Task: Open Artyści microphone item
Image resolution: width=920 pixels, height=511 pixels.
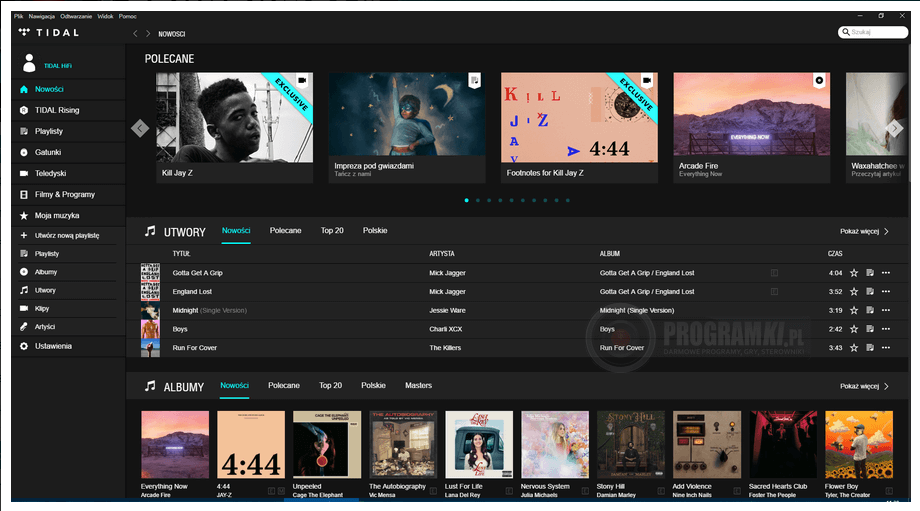Action: (24, 327)
